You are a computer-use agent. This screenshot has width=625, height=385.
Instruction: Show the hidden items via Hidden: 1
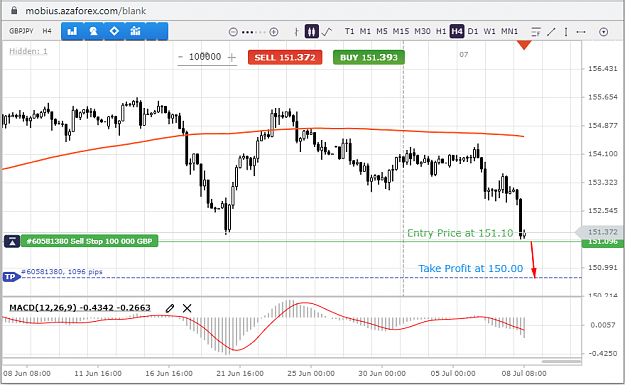click(28, 51)
